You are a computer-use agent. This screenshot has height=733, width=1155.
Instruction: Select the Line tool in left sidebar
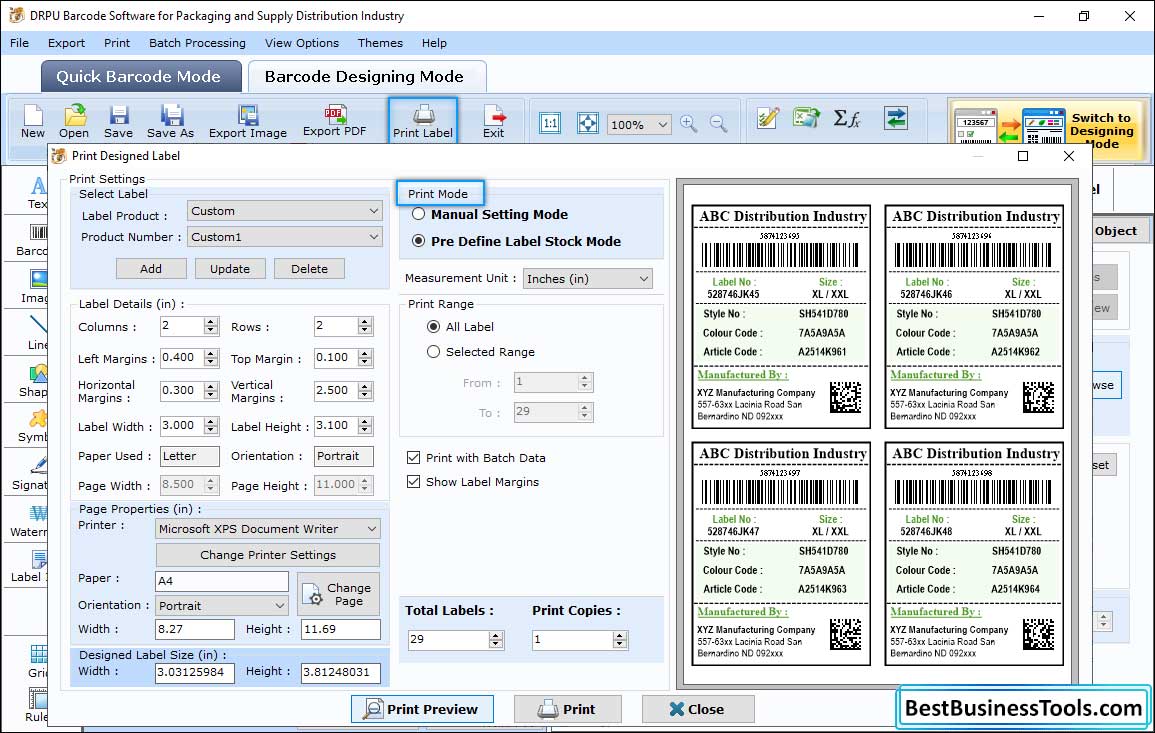(x=38, y=333)
